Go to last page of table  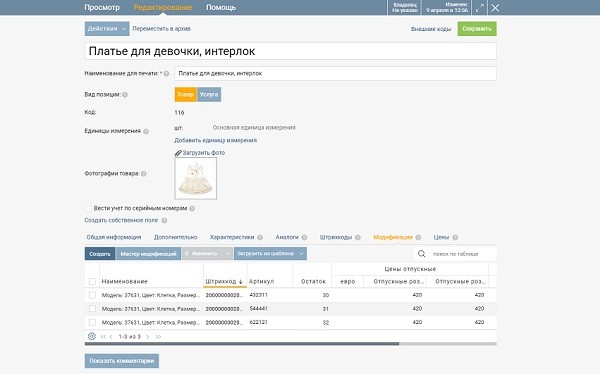tap(158, 337)
